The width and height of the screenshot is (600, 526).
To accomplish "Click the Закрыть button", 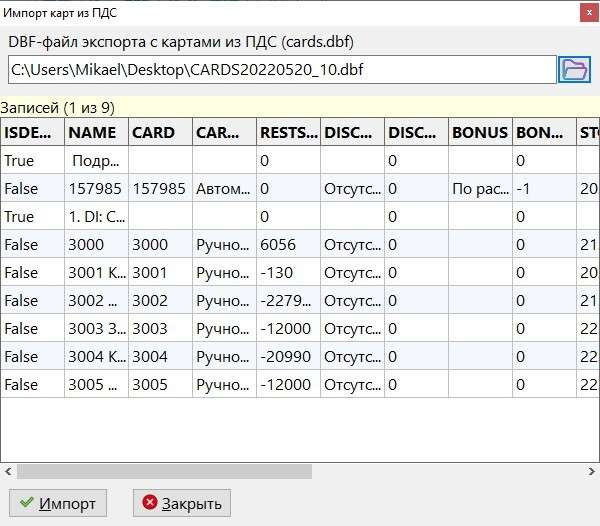I will click(183, 503).
